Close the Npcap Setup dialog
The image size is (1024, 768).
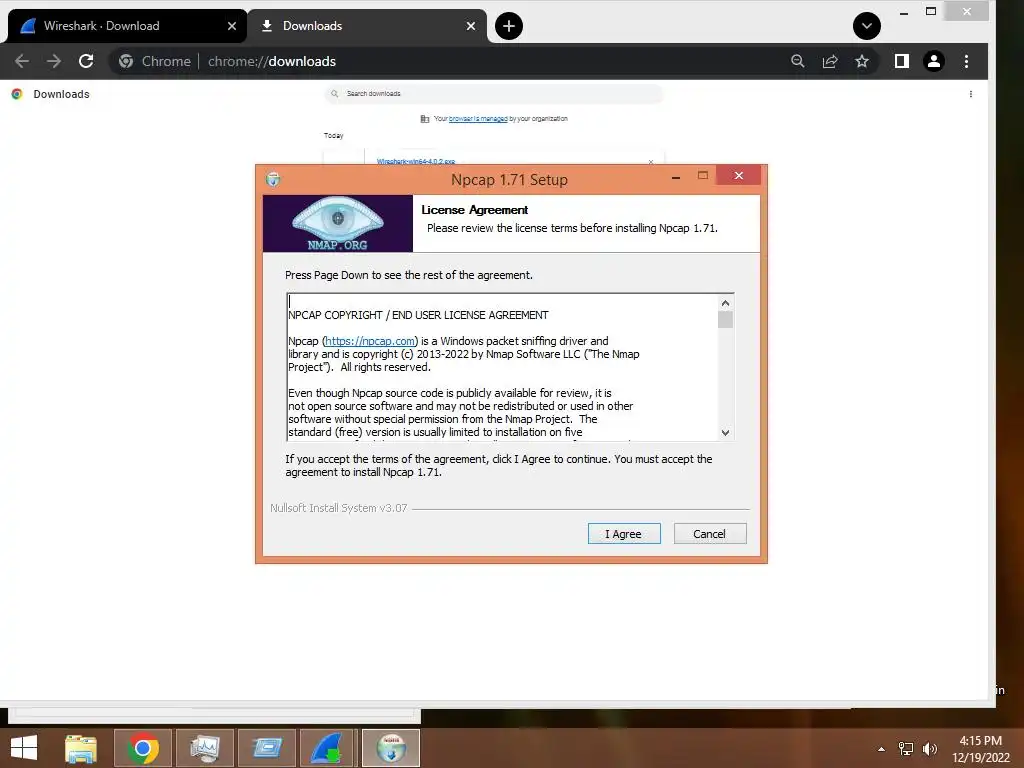[x=739, y=175]
